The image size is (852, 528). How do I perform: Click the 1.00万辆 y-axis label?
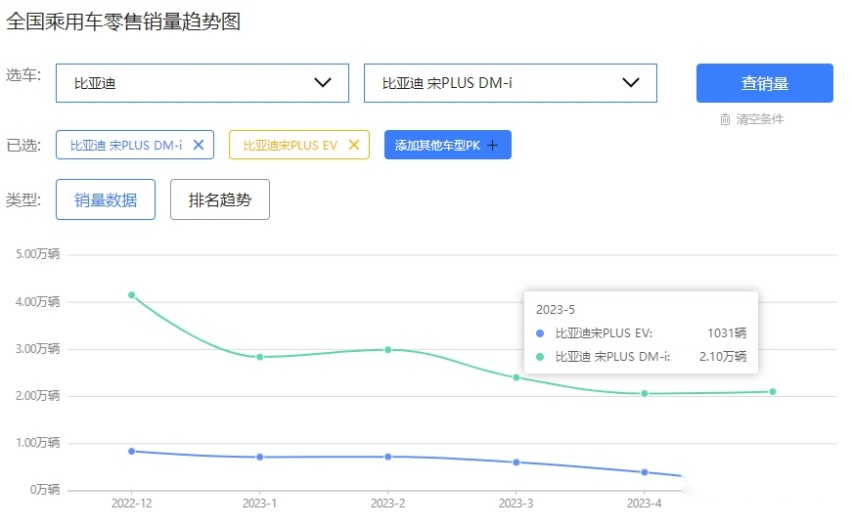[x=37, y=443]
